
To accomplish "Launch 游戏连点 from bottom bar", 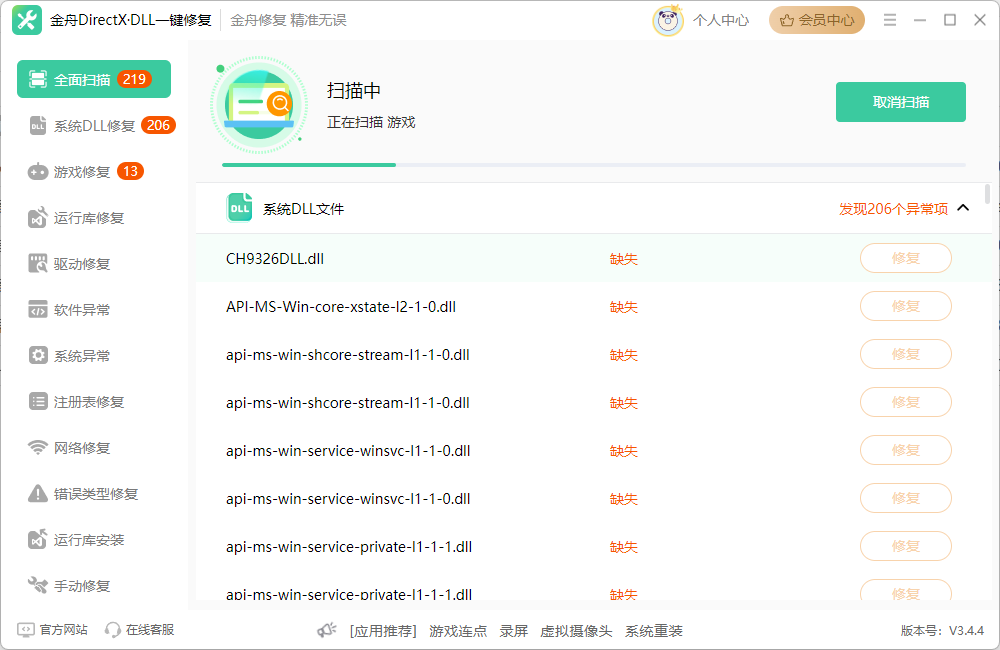I will point(458,631).
